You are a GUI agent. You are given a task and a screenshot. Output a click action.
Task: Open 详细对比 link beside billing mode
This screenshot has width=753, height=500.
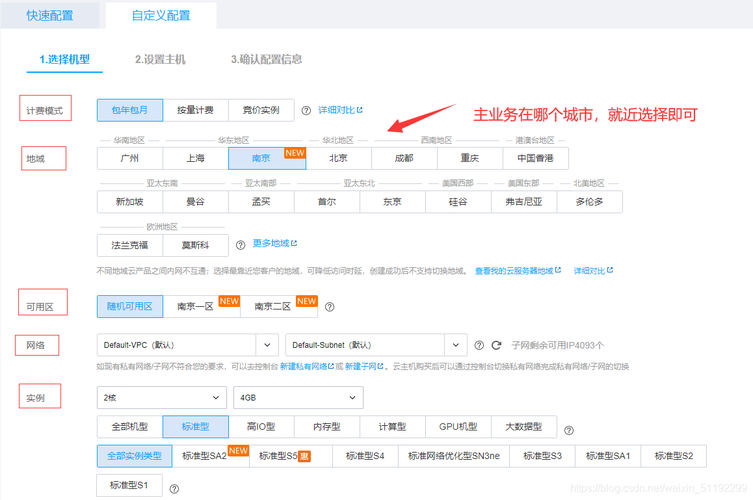pos(340,110)
